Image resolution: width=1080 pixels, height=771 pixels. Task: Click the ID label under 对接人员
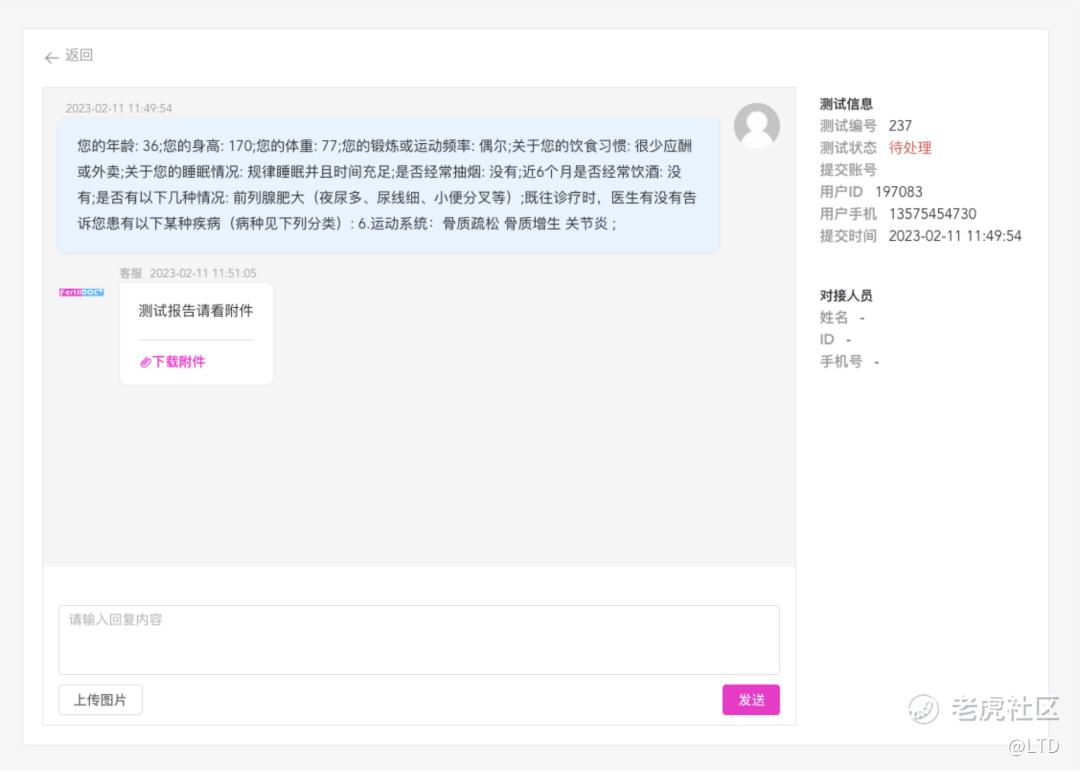pos(827,340)
